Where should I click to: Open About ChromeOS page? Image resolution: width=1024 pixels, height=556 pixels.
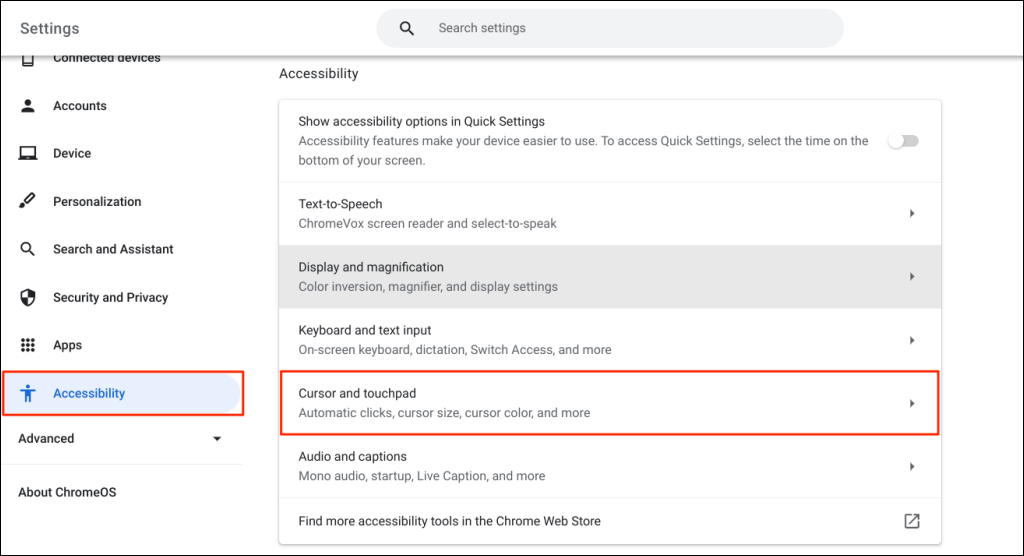[x=68, y=493]
